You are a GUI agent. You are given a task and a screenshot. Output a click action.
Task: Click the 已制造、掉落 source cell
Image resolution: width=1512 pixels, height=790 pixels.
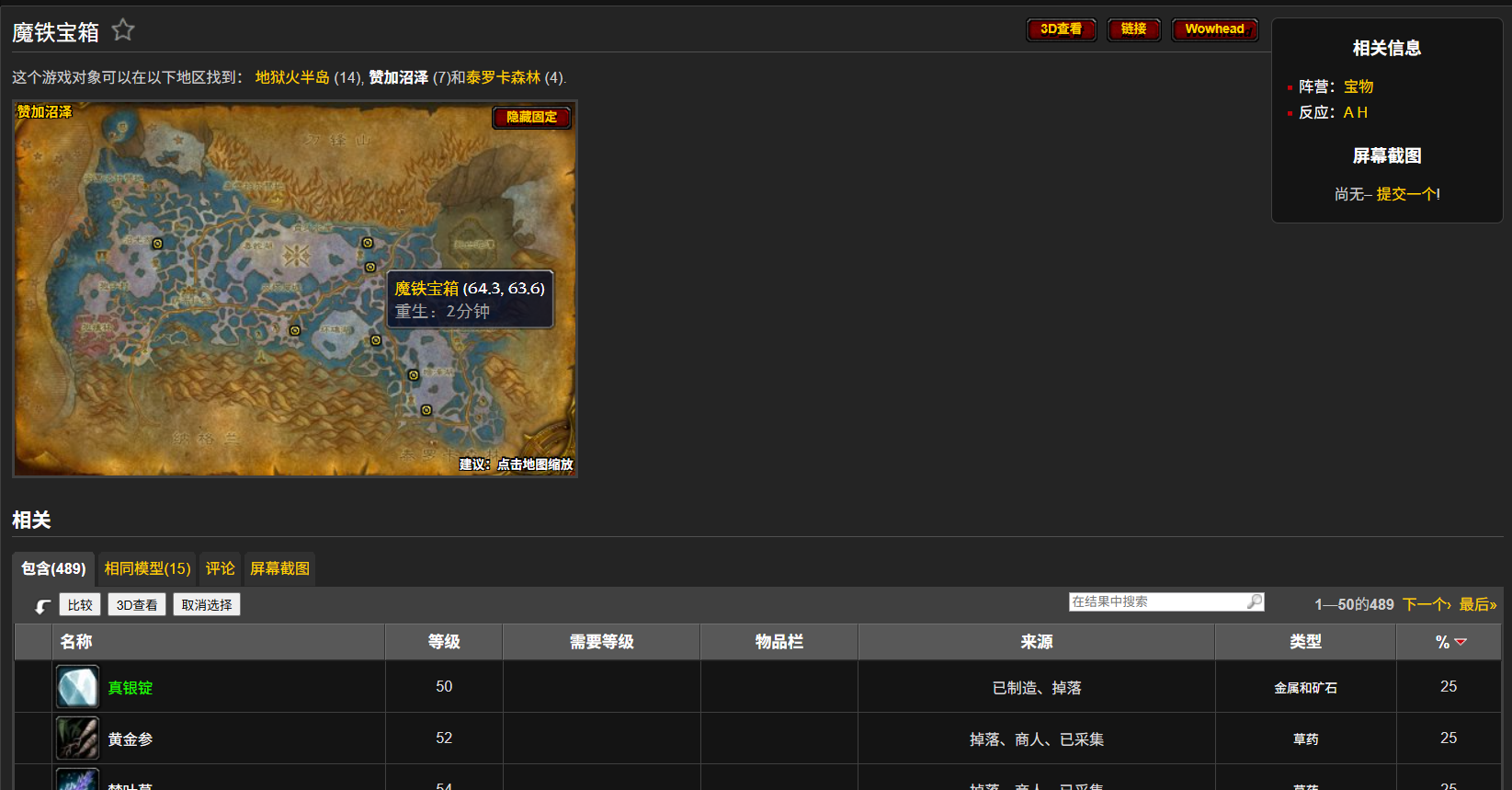[1037, 688]
